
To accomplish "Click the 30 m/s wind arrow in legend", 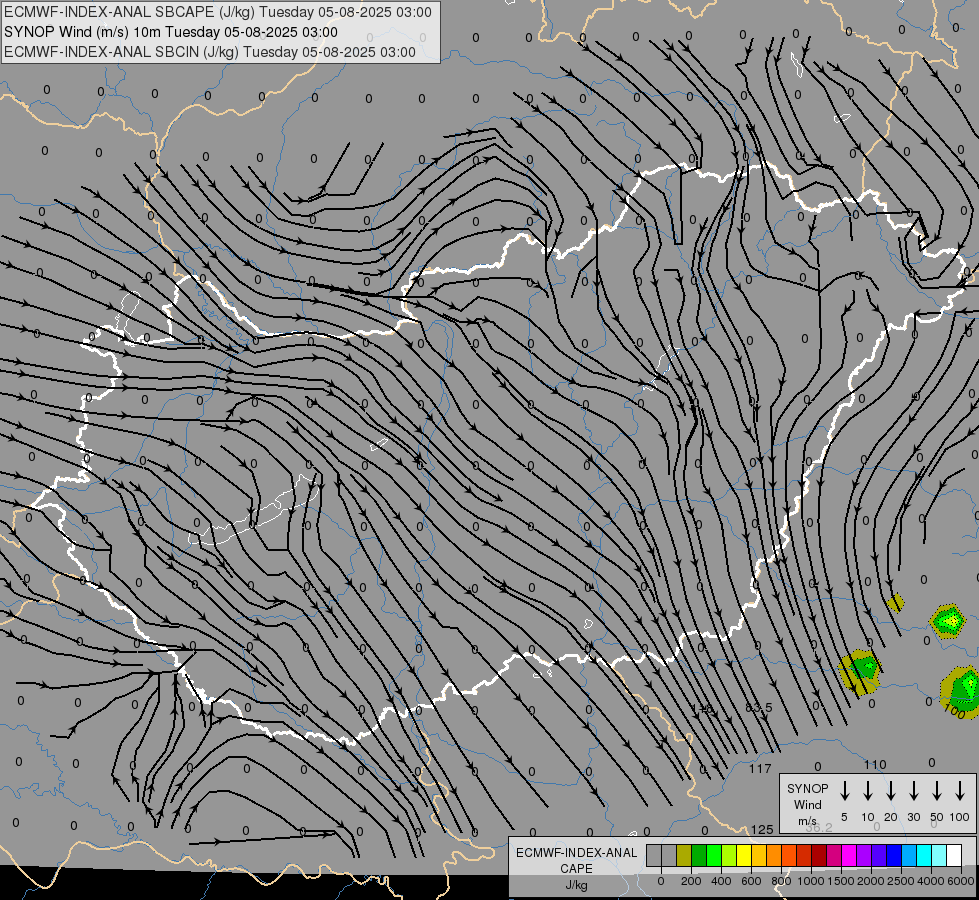I will coord(913,791).
